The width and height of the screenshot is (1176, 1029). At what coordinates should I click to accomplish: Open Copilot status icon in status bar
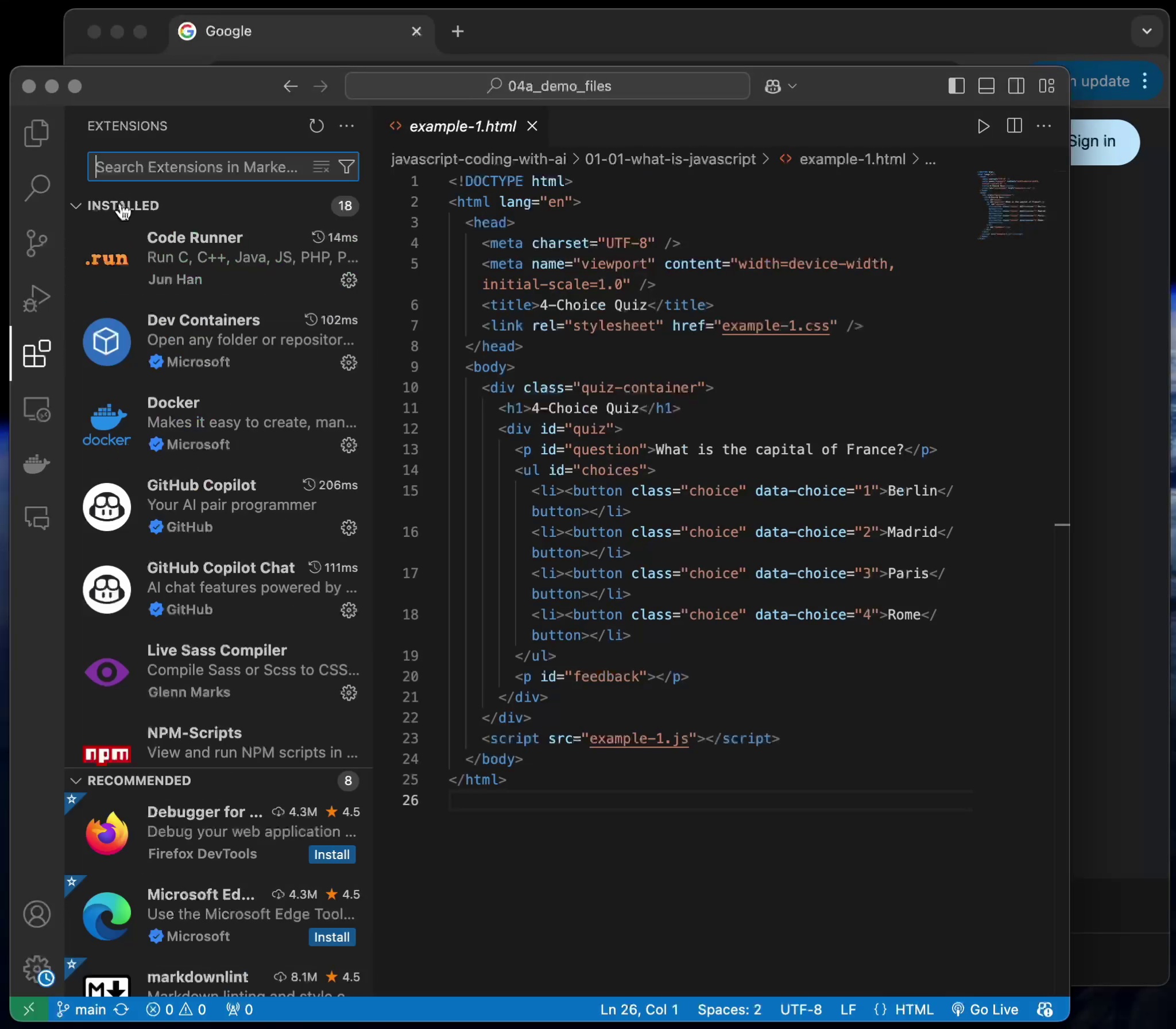[1045, 1009]
